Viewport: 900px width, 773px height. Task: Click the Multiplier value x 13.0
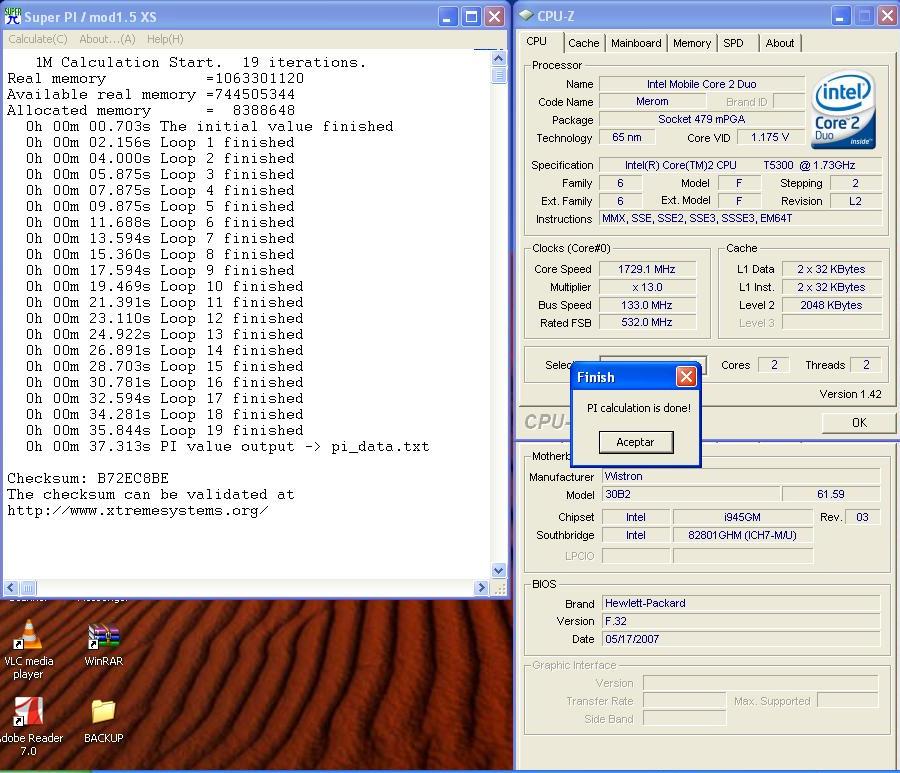pyautogui.click(x=647, y=287)
